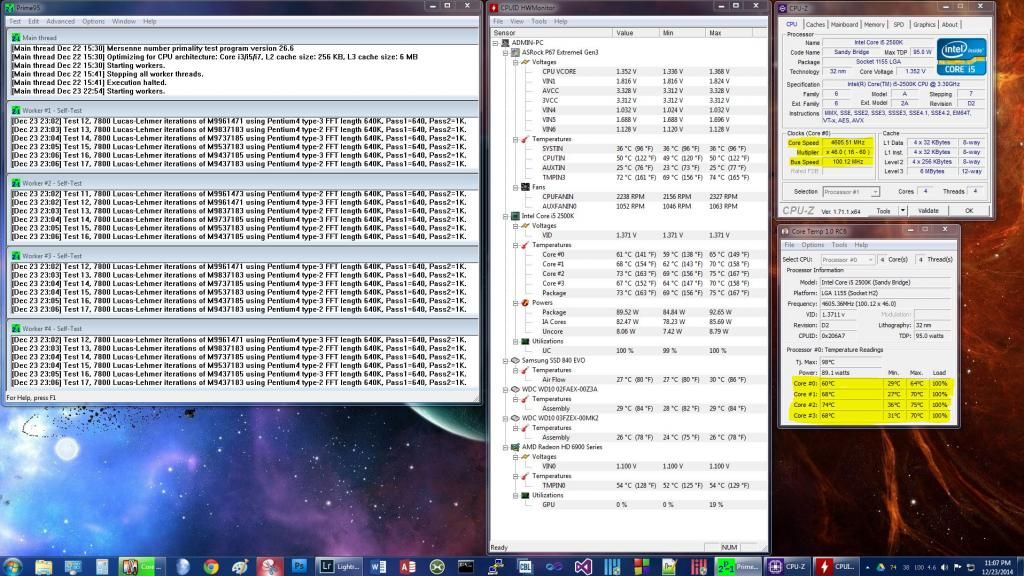Show hidden tray icons arrow
1024x576 pixels.
(867, 567)
